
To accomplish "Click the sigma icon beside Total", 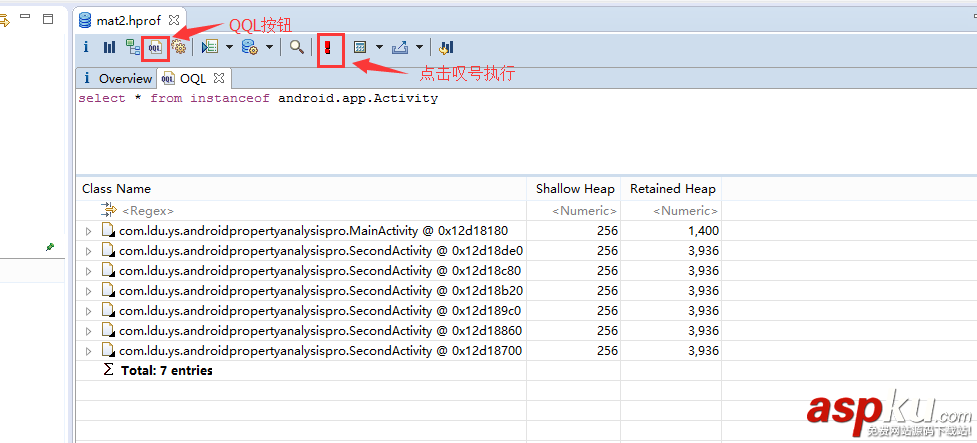I will tap(108, 370).
